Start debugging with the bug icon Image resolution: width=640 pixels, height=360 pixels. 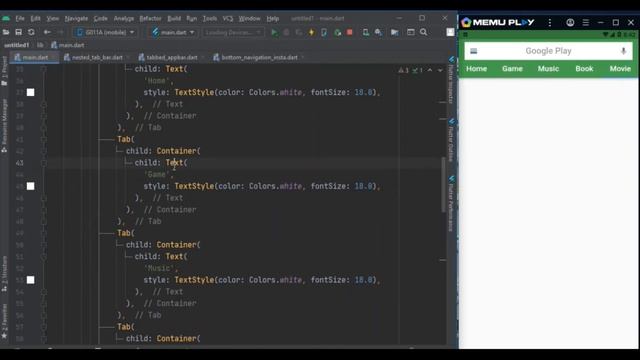pos(287,32)
